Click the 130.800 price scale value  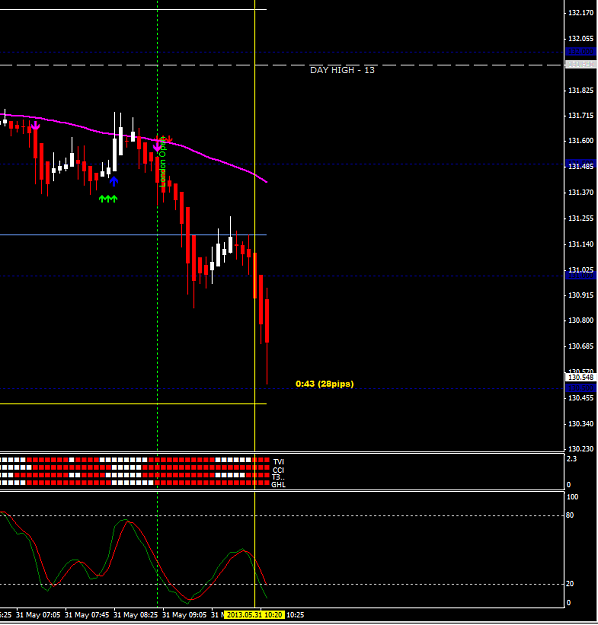pyautogui.click(x=581, y=320)
